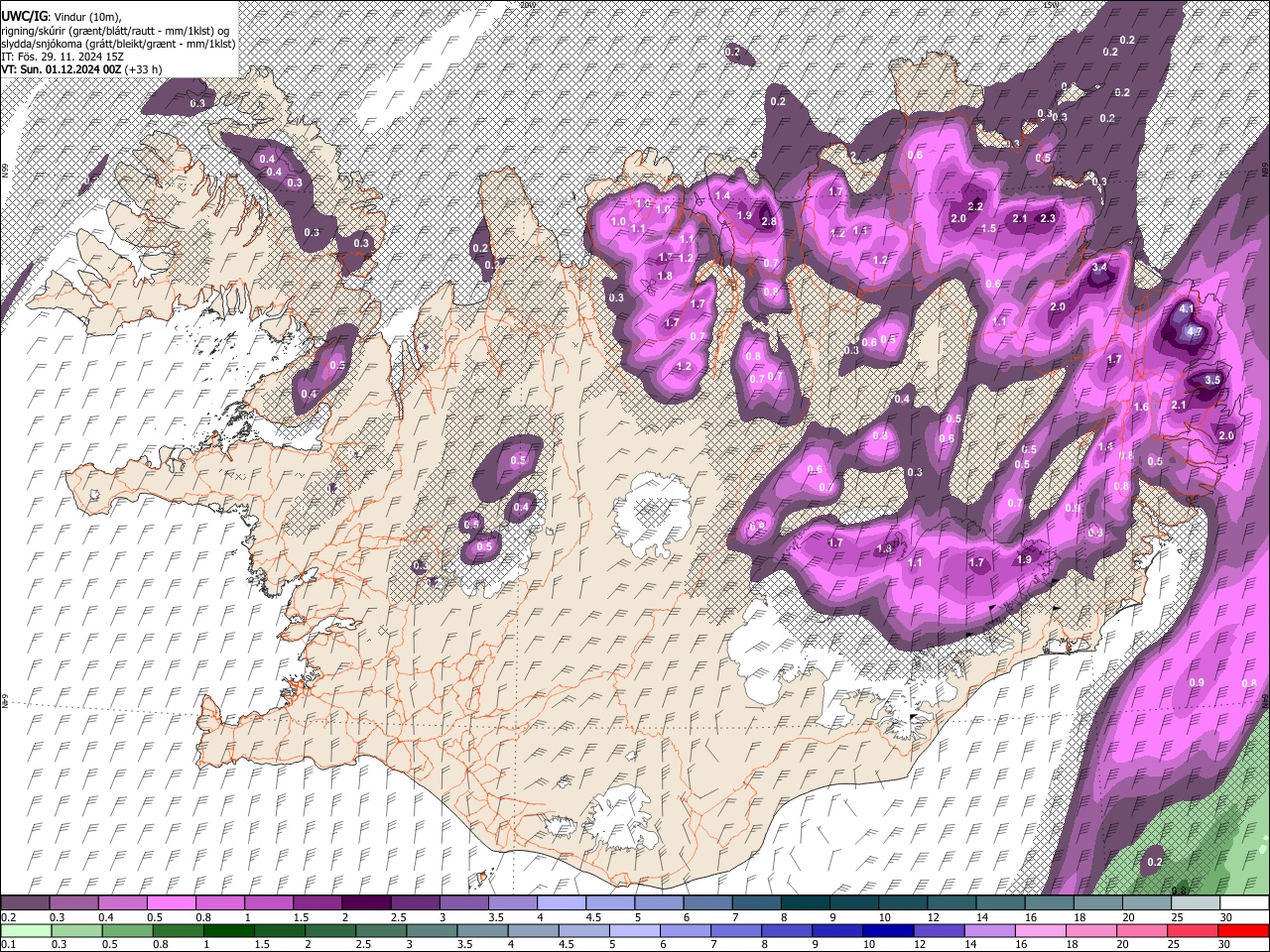
Task: Click the 0.9 offshore value label
Action: (x=1197, y=682)
